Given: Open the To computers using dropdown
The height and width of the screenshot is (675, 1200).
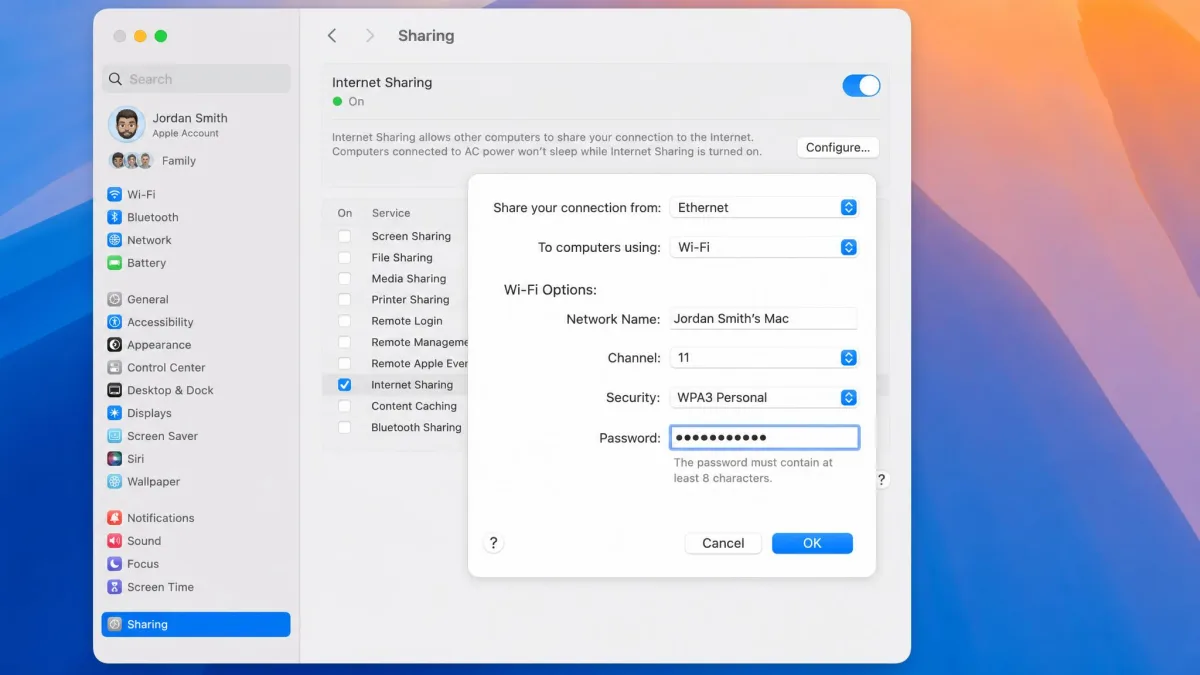Looking at the screenshot, I should tap(764, 247).
